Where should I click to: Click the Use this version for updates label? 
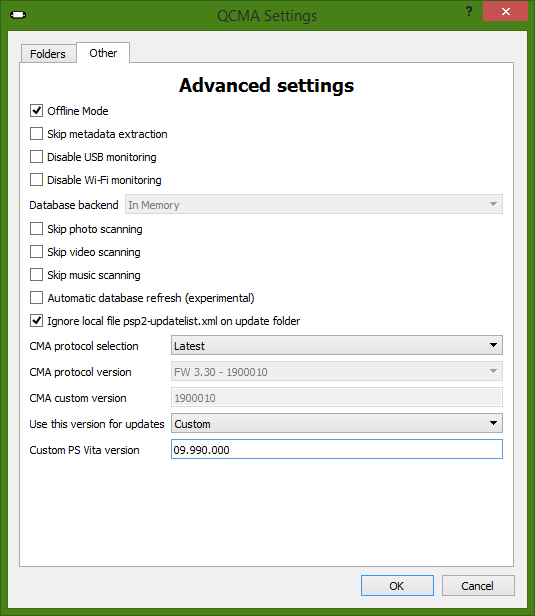click(x=97, y=424)
